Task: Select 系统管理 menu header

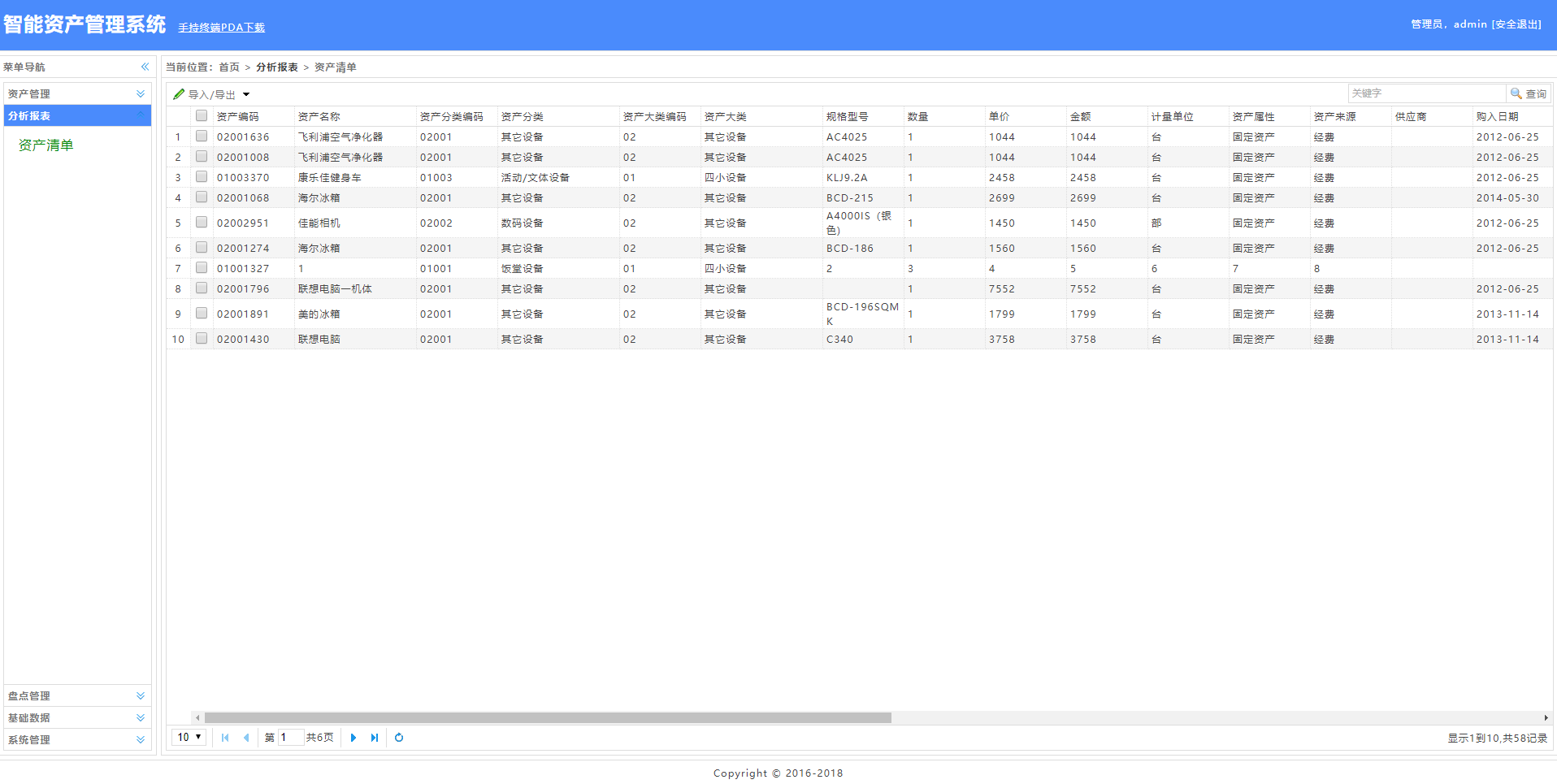Action: tap(77, 740)
